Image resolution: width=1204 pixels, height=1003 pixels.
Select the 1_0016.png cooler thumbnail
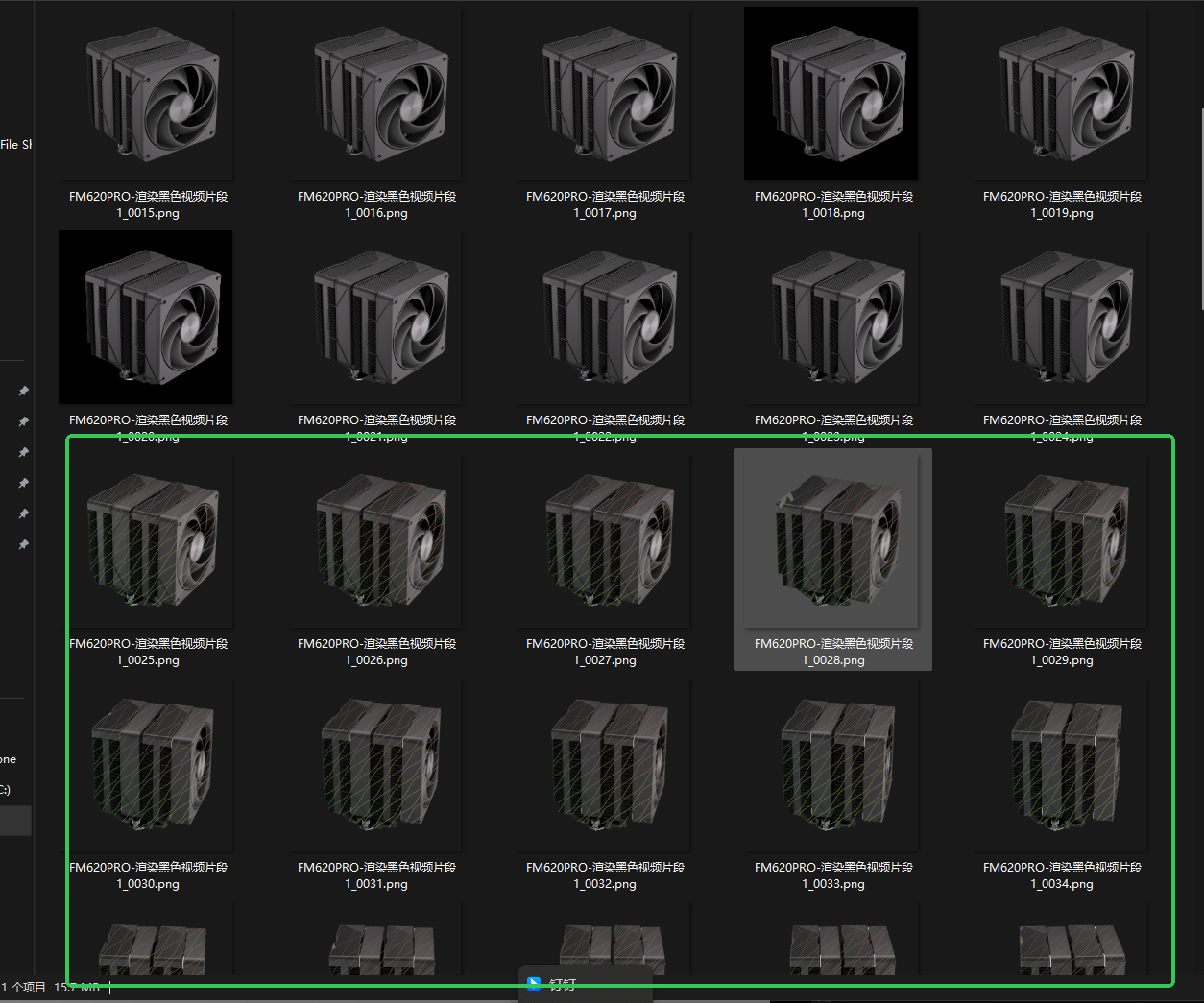point(373,93)
